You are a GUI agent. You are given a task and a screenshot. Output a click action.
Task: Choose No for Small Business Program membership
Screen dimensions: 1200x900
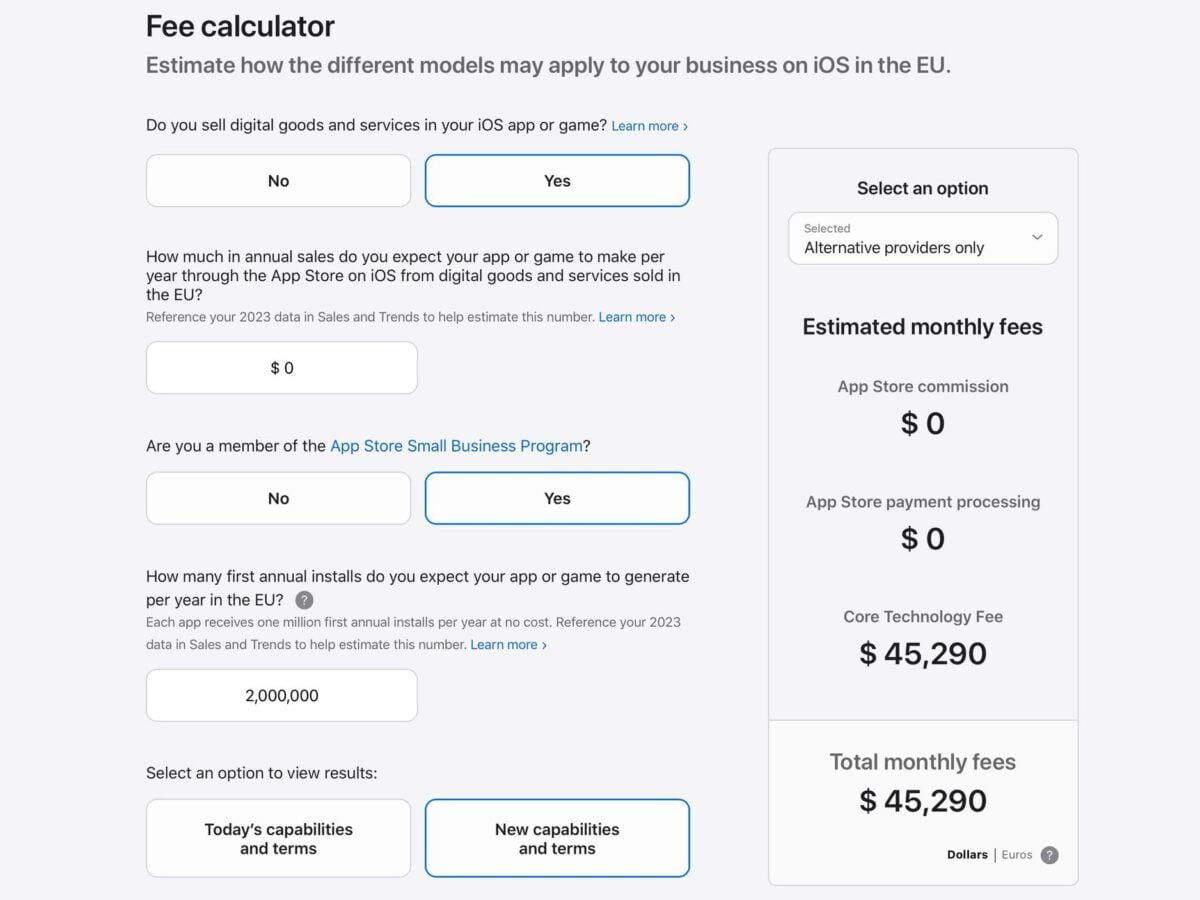[278, 498]
